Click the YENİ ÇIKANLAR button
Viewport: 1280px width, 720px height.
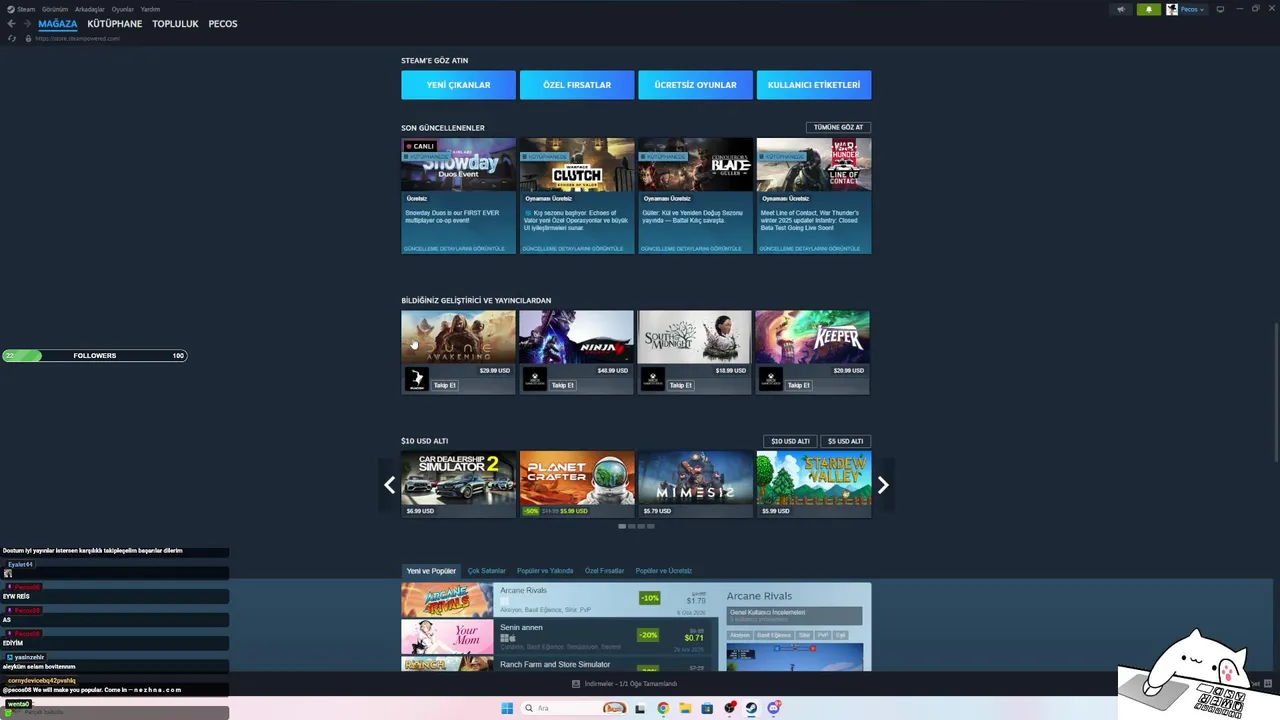click(x=459, y=85)
